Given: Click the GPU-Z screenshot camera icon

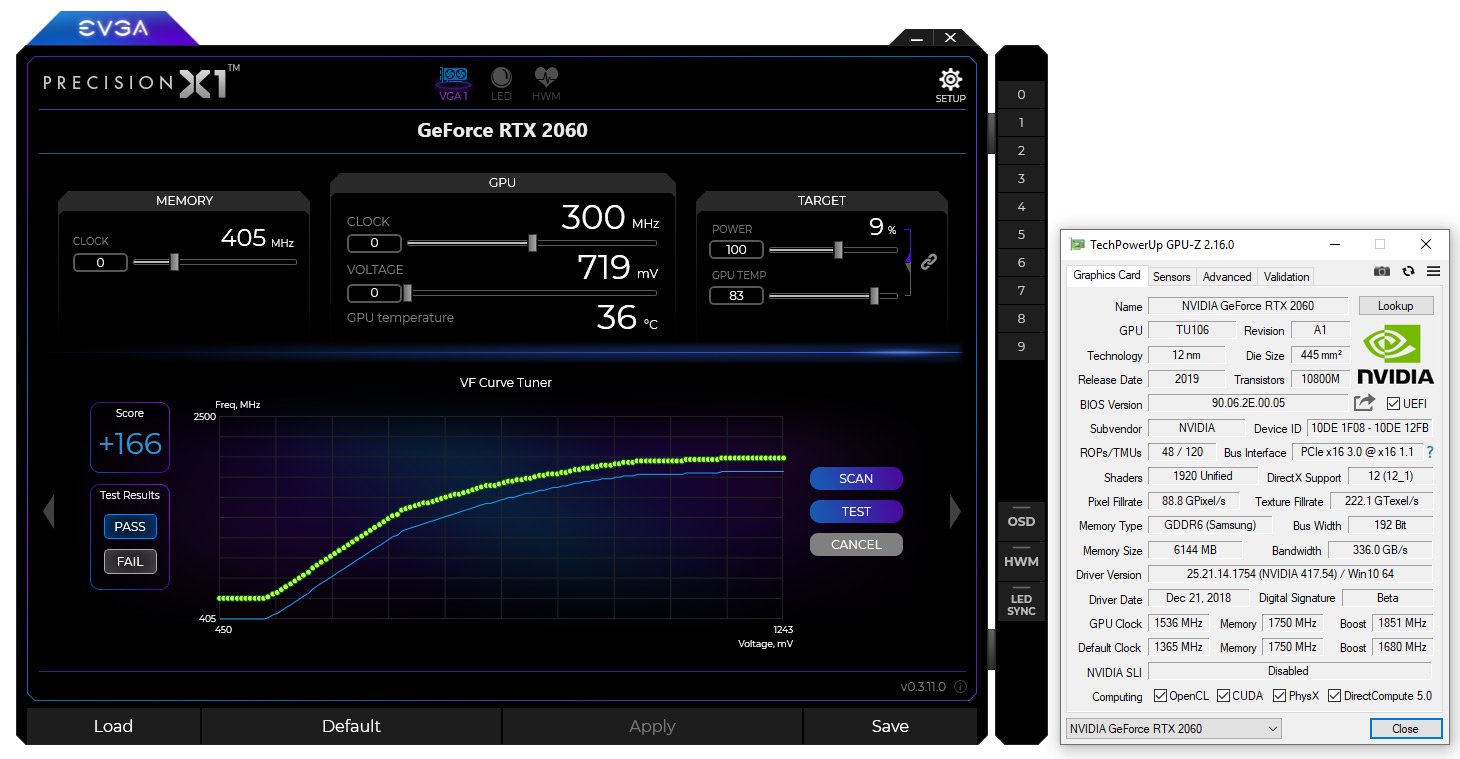Looking at the screenshot, I should tap(1382, 271).
